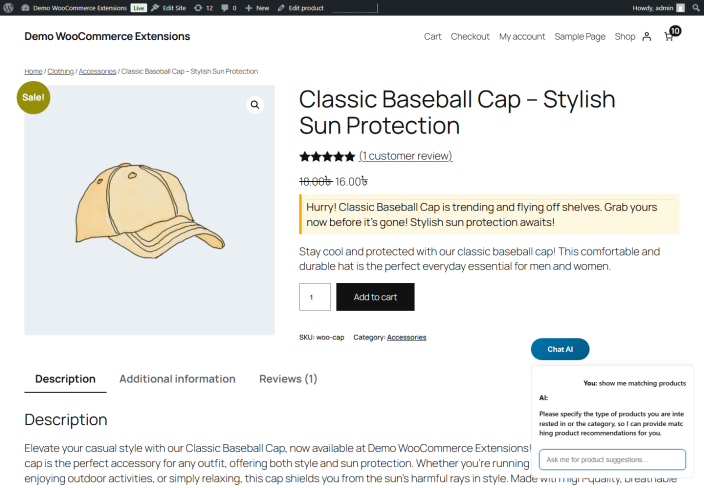704x488 pixels.
Task: Go to the Cart page
Action: pyautogui.click(x=432, y=36)
